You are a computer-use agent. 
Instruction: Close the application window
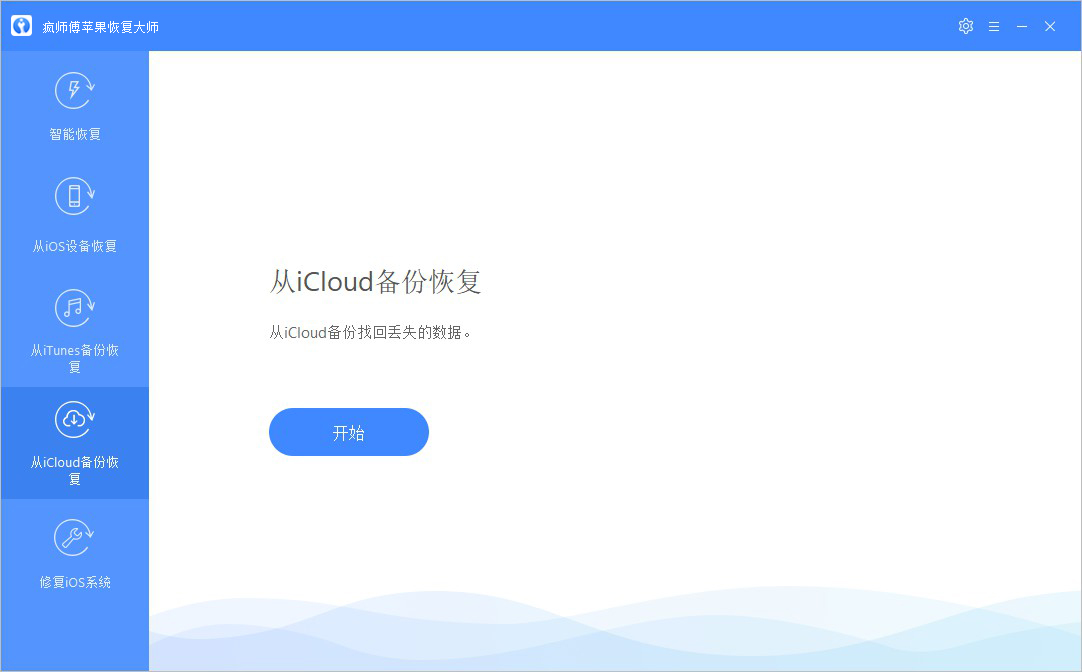(x=1050, y=26)
